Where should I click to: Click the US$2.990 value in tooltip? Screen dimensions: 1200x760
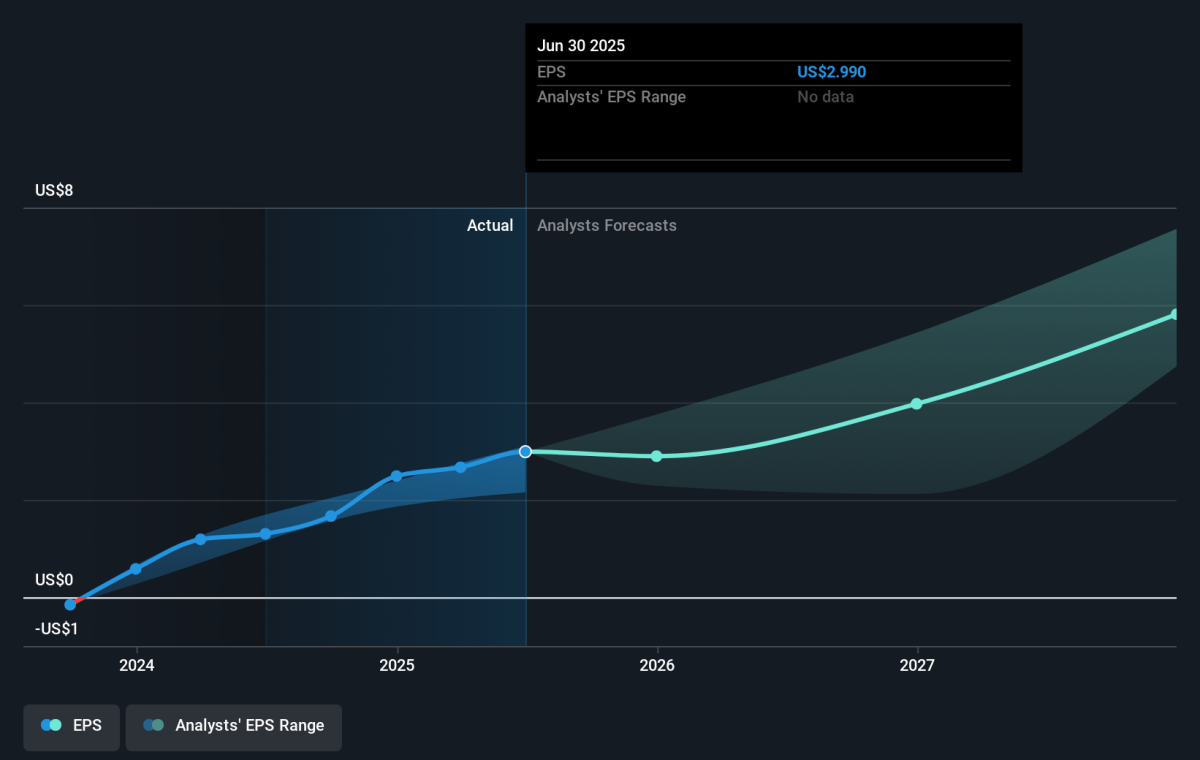[831, 72]
